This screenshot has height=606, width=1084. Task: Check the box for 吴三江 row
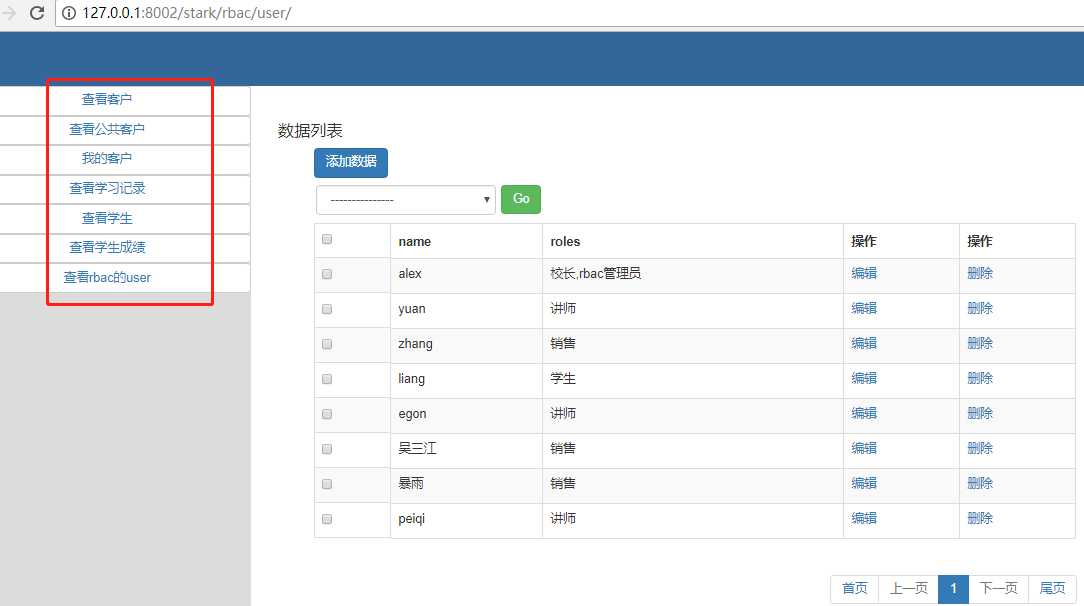(x=327, y=449)
